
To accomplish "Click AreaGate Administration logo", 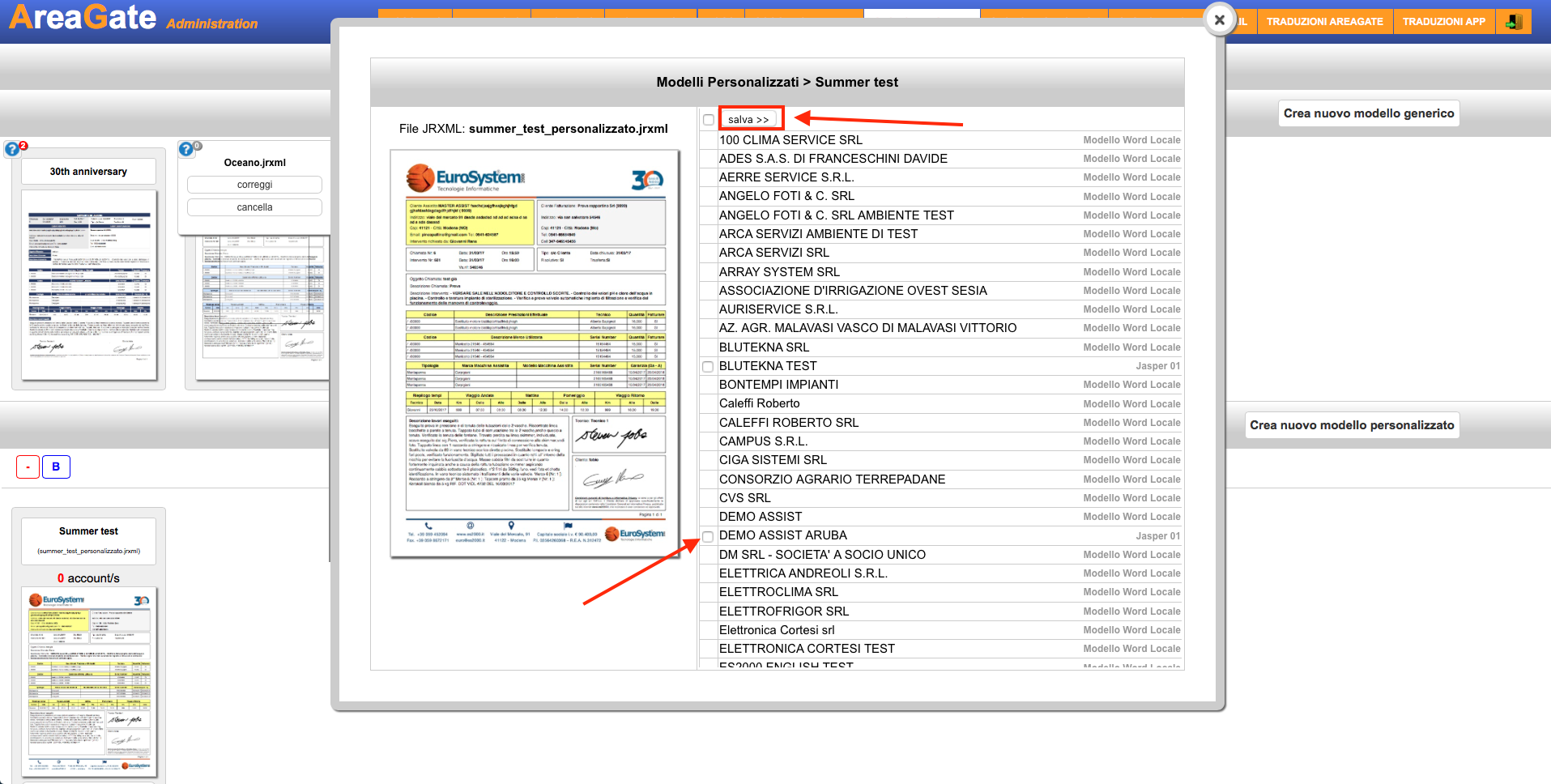I will coord(133,17).
